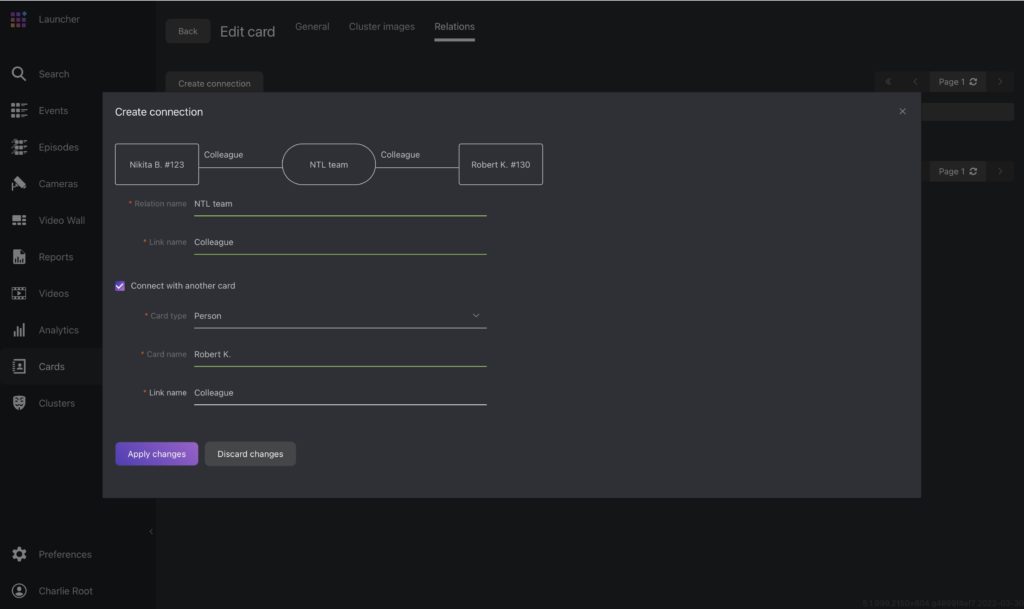Click the Launcher grid icon
Screen dimensions: 1024x609
(17, 18)
